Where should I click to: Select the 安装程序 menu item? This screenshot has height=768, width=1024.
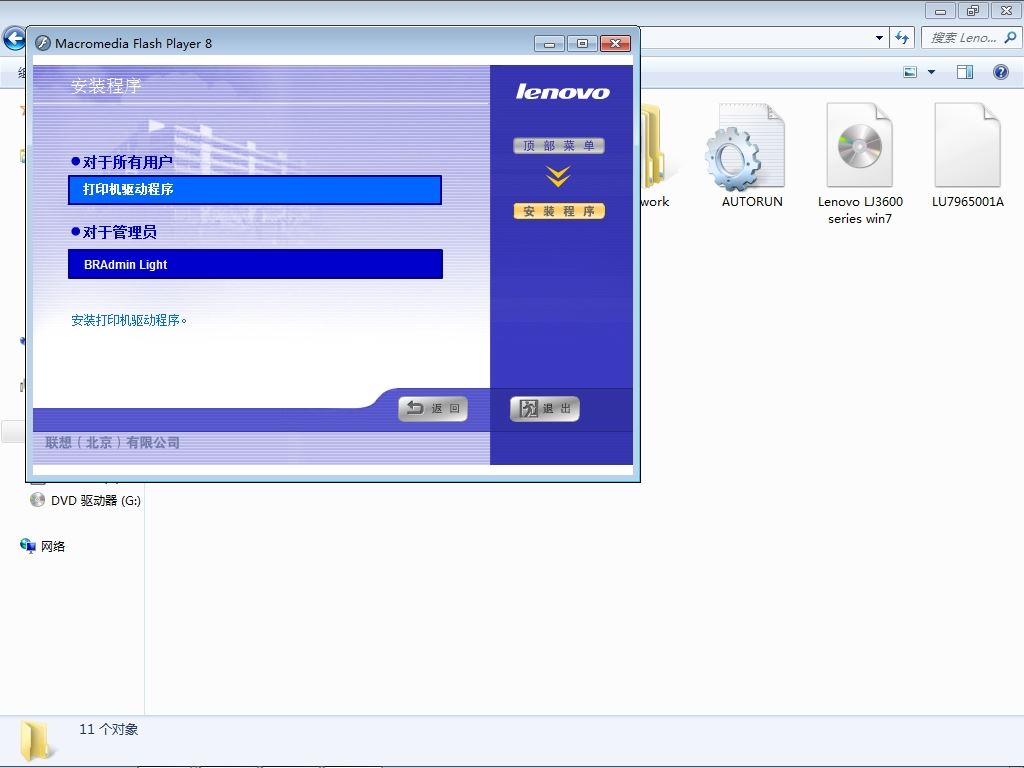559,211
